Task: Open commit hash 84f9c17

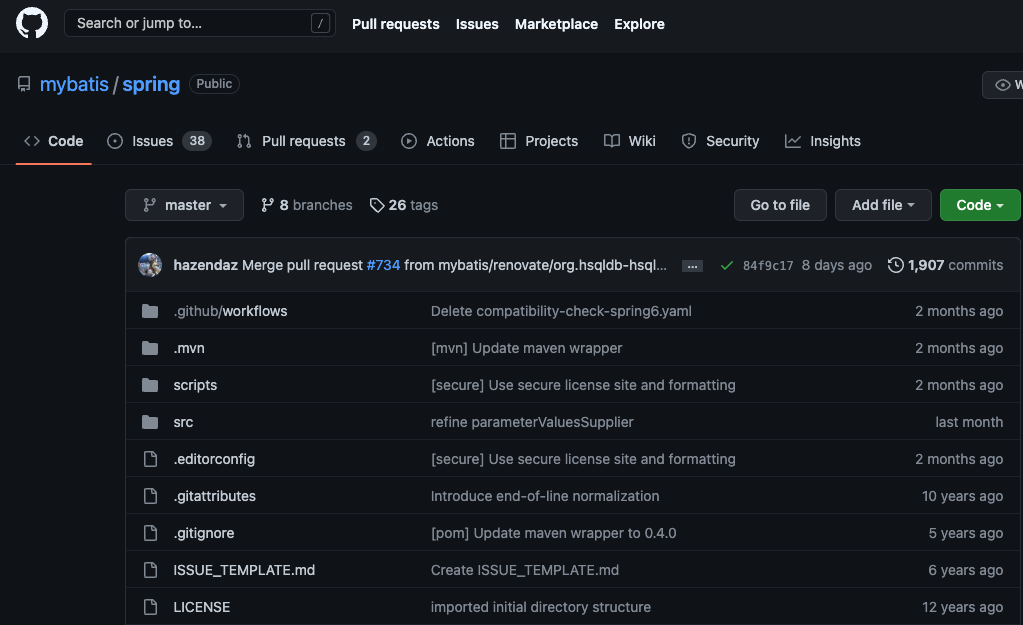Action: coord(768,266)
